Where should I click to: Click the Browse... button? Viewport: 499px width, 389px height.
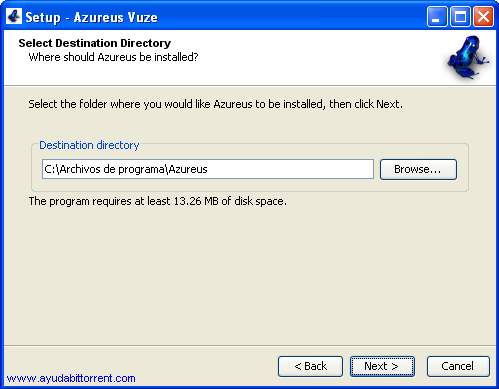click(418, 169)
